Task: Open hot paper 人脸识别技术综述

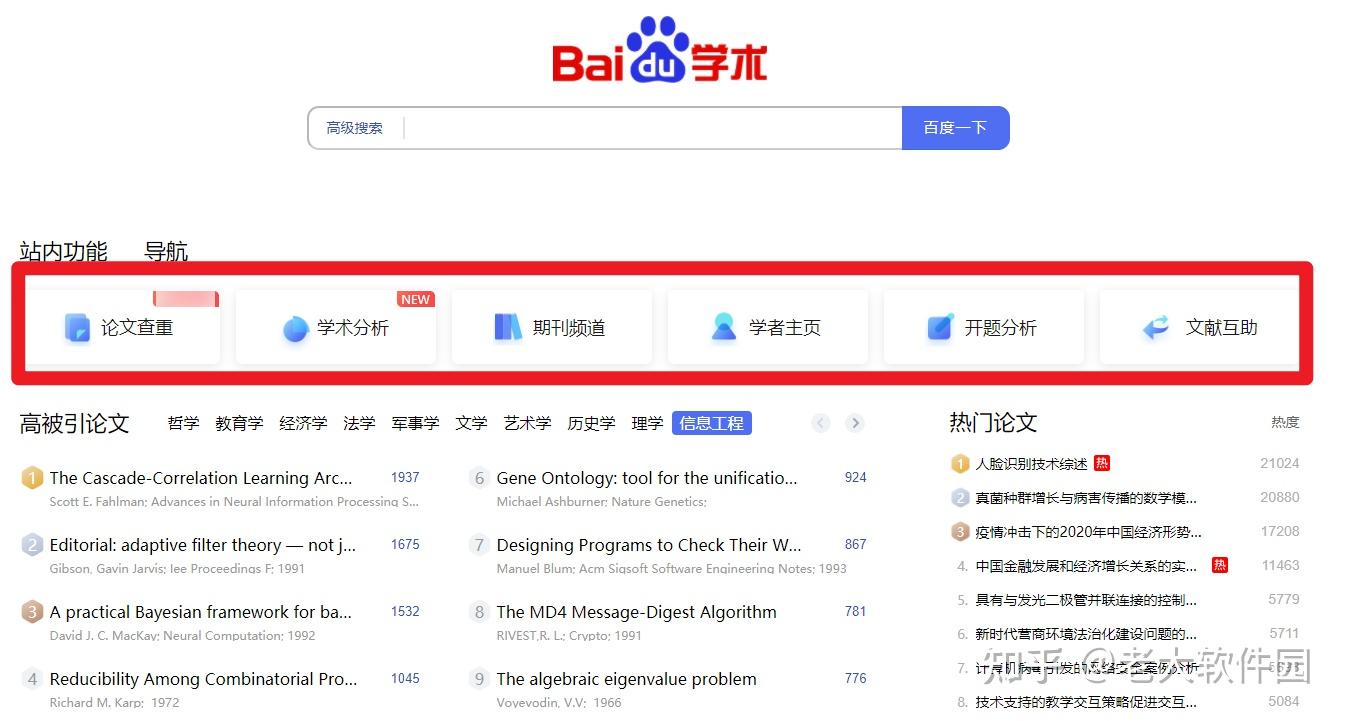Action: point(1031,464)
